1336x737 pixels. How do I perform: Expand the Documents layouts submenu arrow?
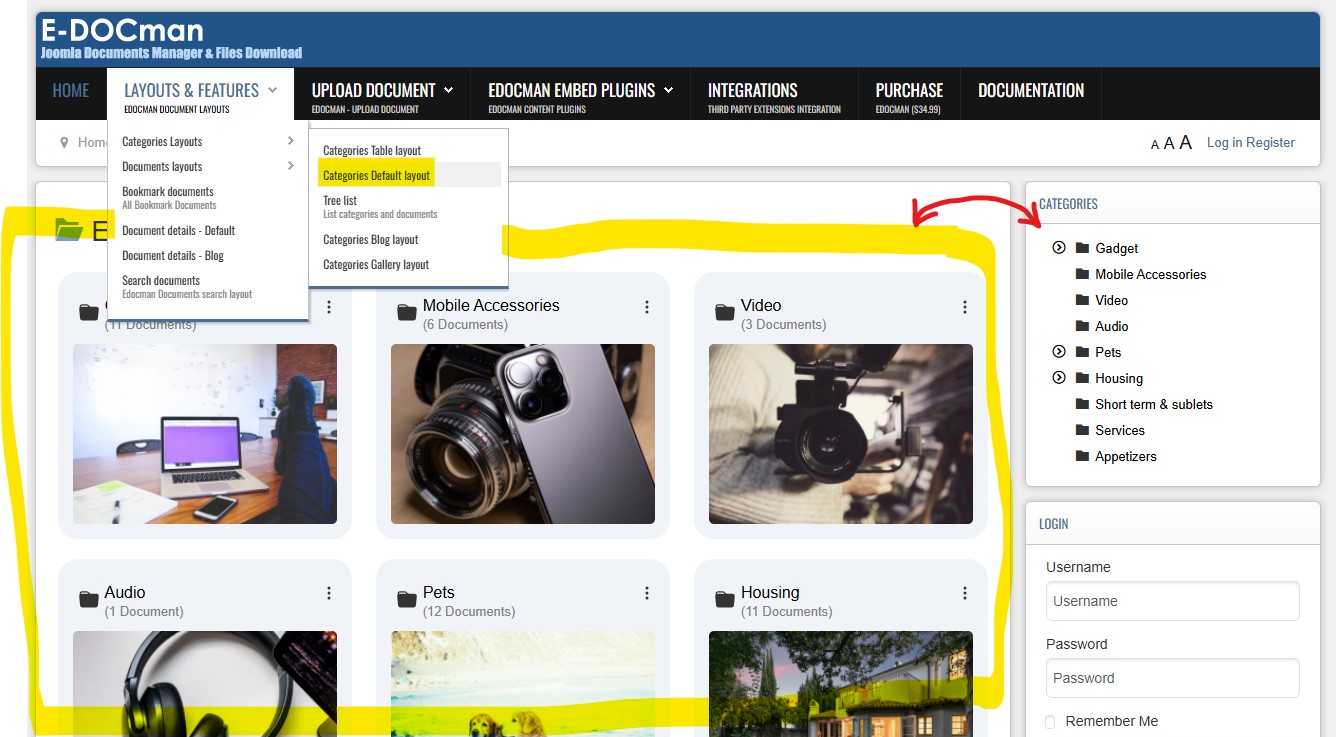pos(290,166)
